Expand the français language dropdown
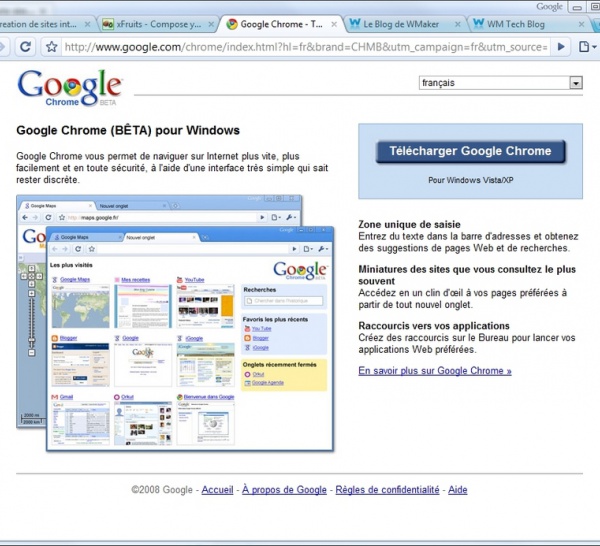Screen dimensions: 600x546 [575, 83]
